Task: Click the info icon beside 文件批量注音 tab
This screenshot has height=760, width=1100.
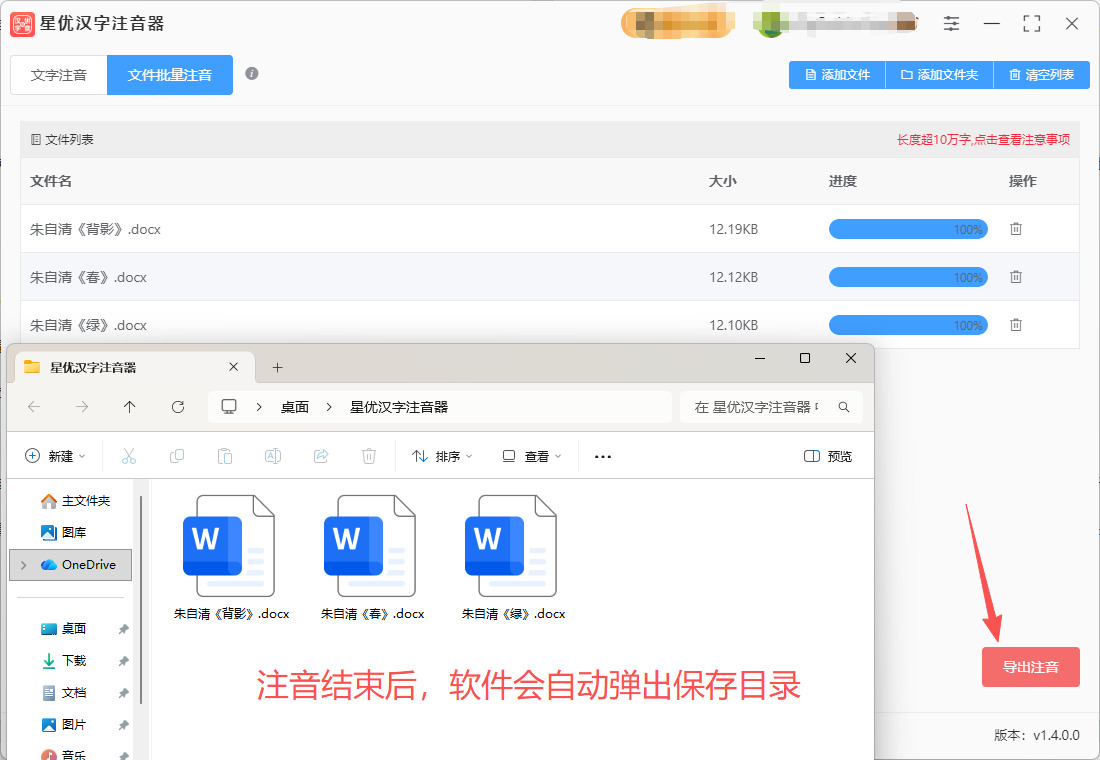Action: (x=252, y=74)
